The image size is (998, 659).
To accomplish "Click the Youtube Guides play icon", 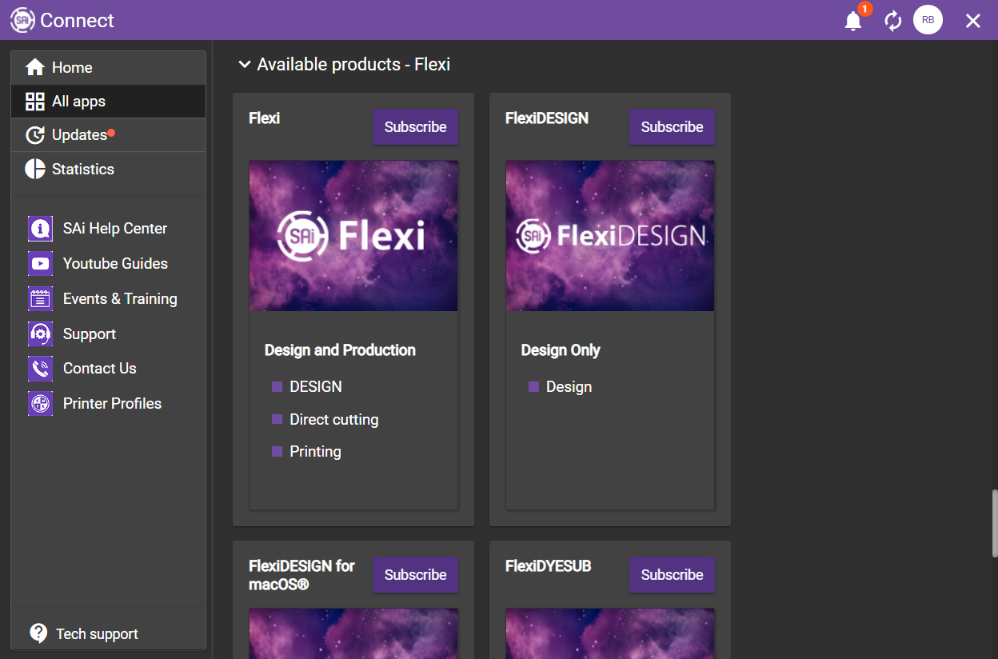I will 39,263.
